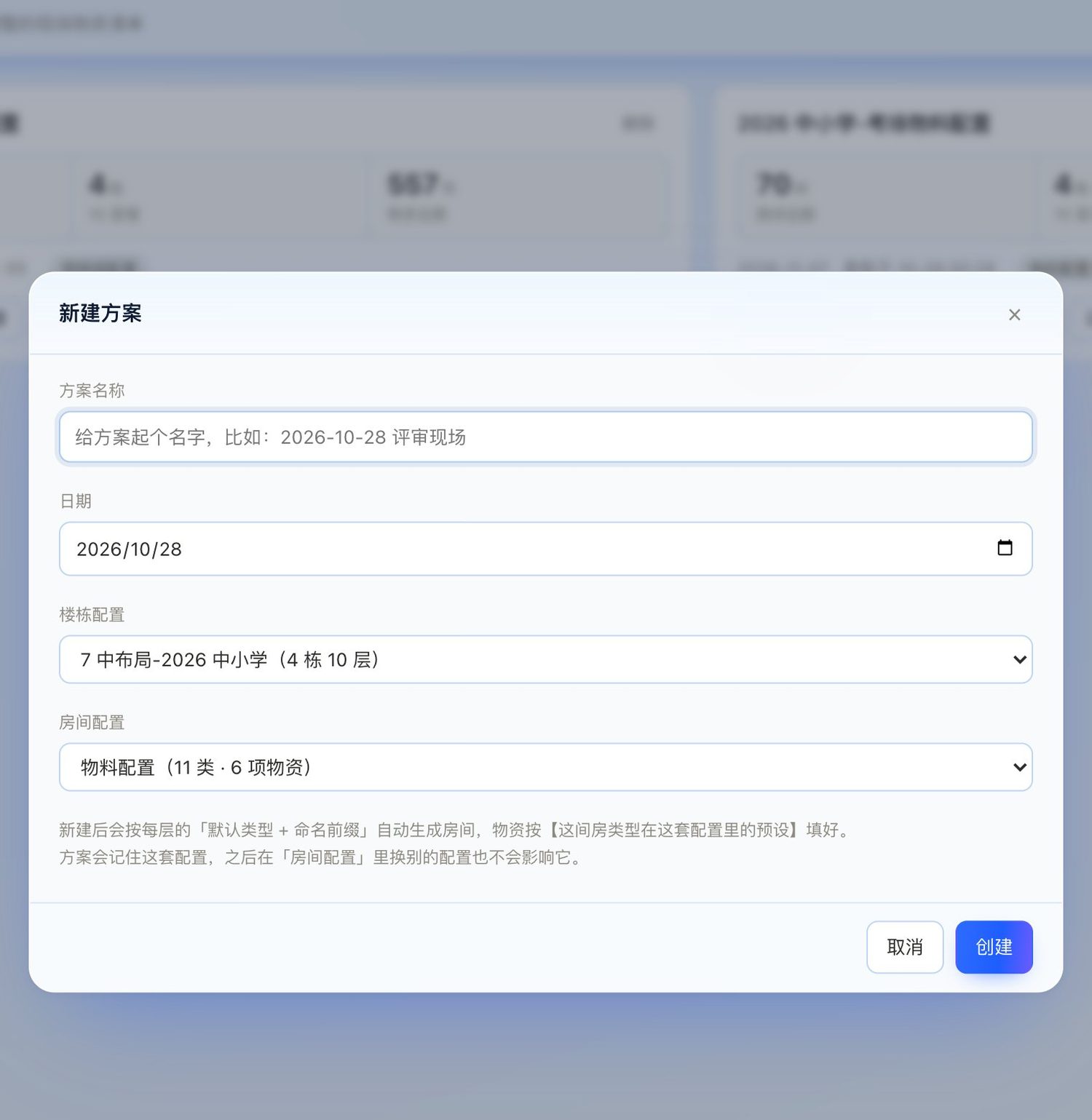Click the 新建方案 dialog title
This screenshot has width=1092, height=1120.
tap(100, 314)
